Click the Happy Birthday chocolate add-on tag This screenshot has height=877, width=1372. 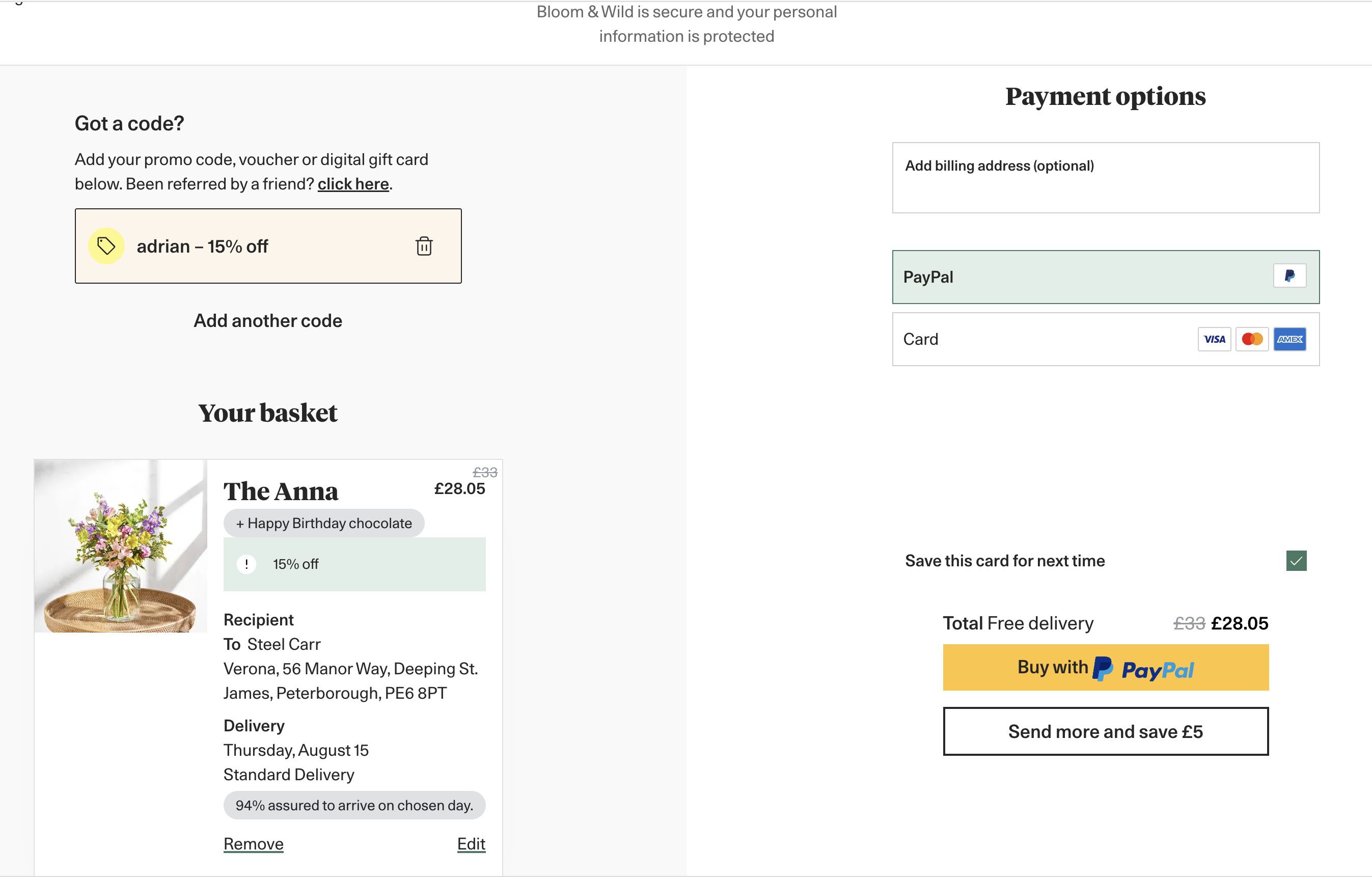pos(323,523)
